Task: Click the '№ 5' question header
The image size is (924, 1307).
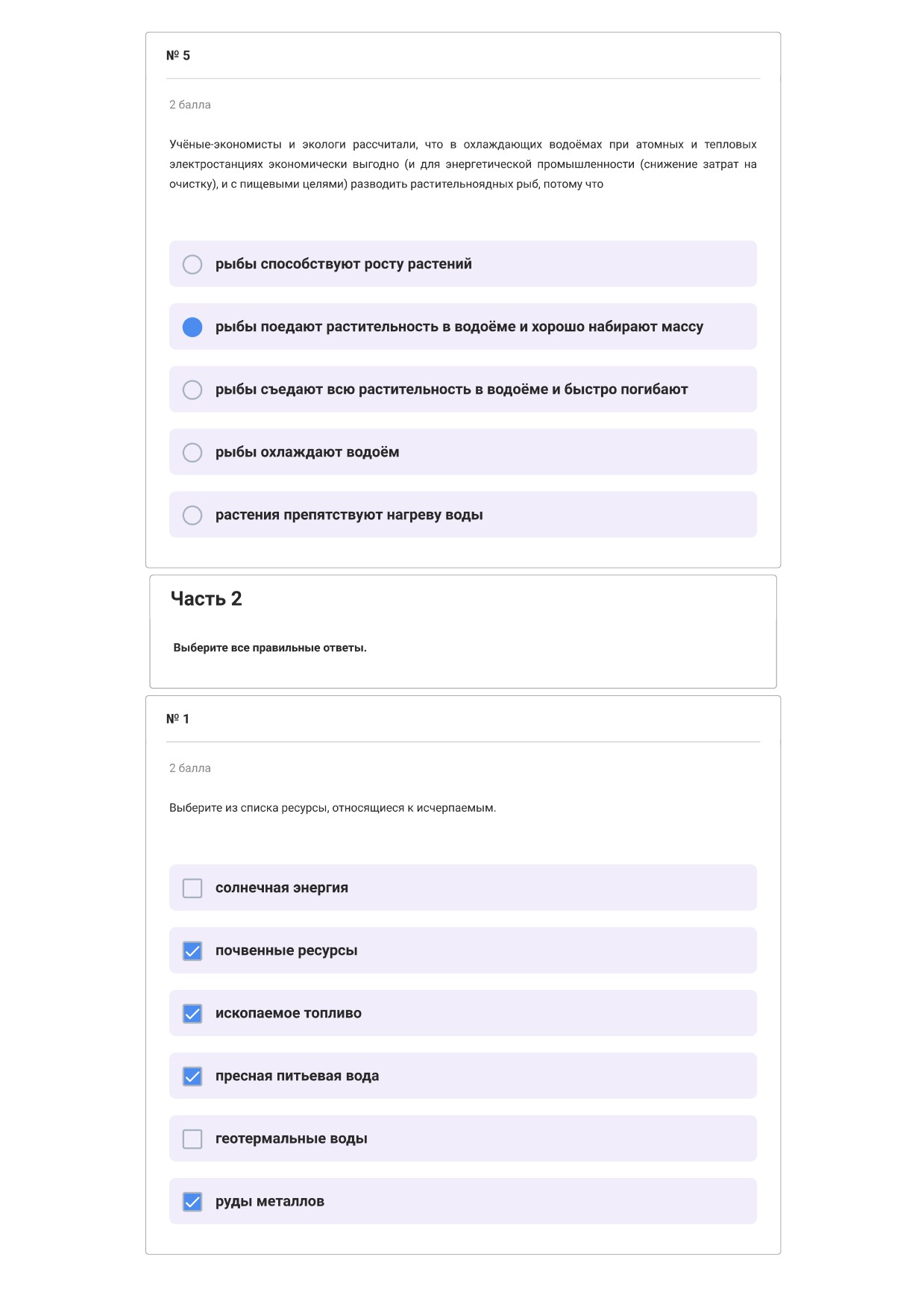Action: pyautogui.click(x=178, y=55)
